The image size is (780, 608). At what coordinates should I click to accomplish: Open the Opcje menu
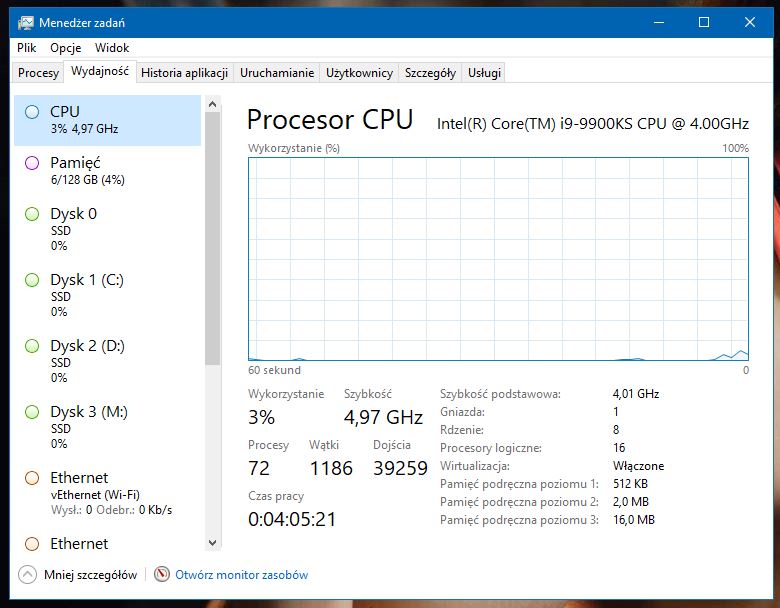click(x=66, y=48)
